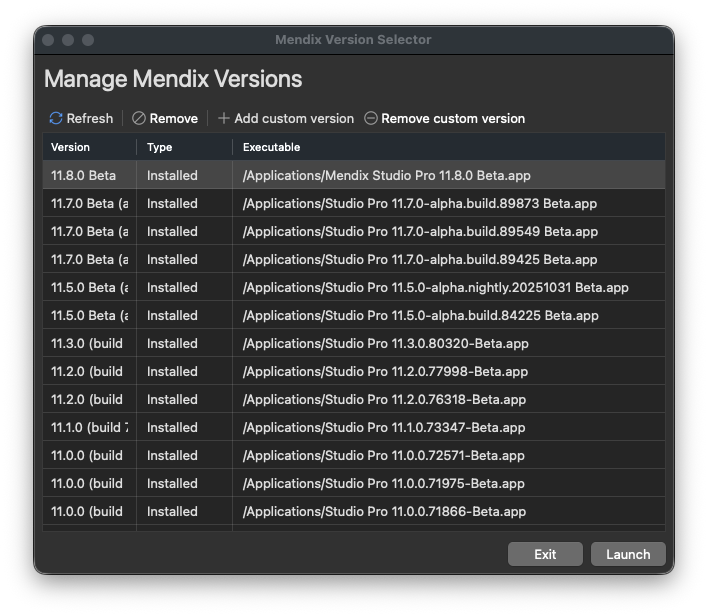708x616 pixels.
Task: Sort by the Type column header
Action: point(160,147)
